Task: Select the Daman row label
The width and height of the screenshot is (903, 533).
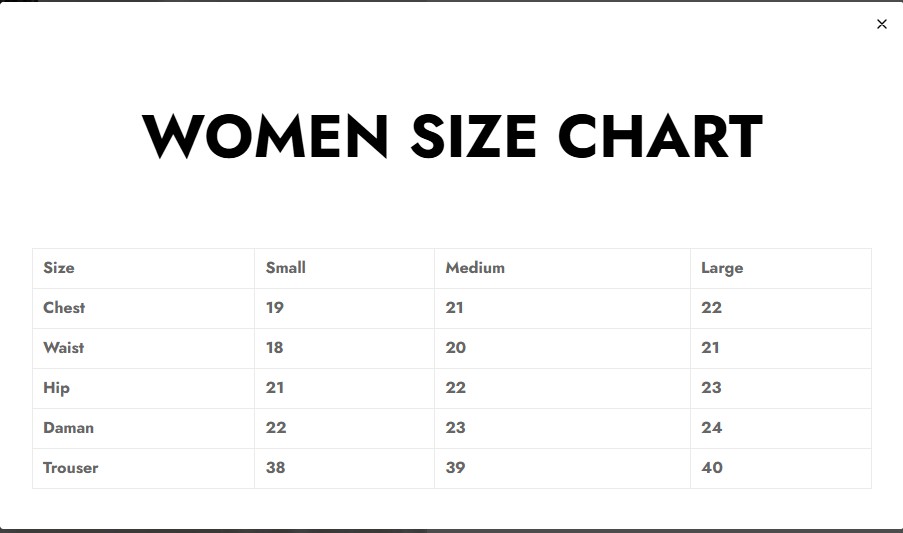Action: click(68, 428)
